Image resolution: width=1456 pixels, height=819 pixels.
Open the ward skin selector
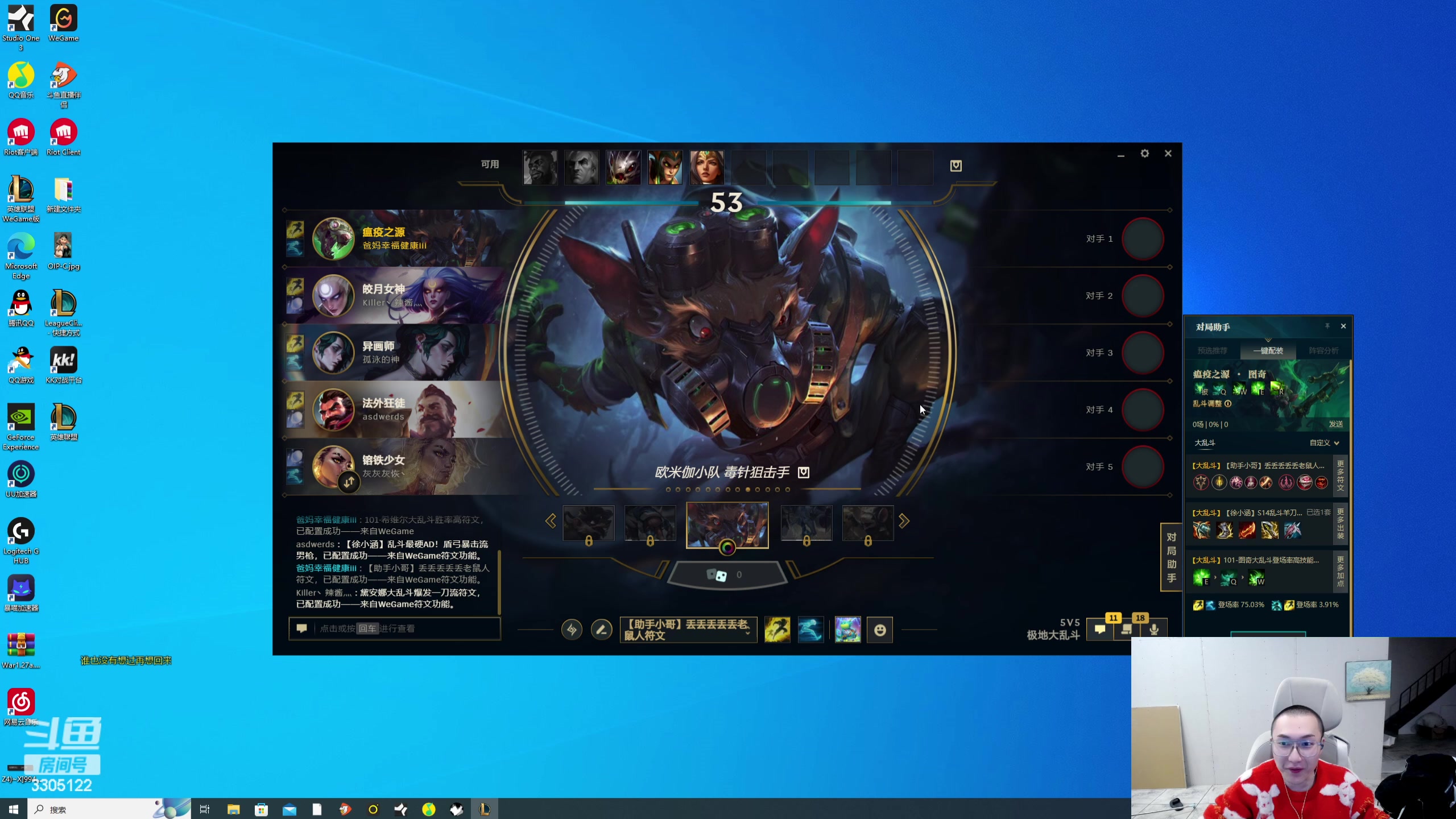847,630
